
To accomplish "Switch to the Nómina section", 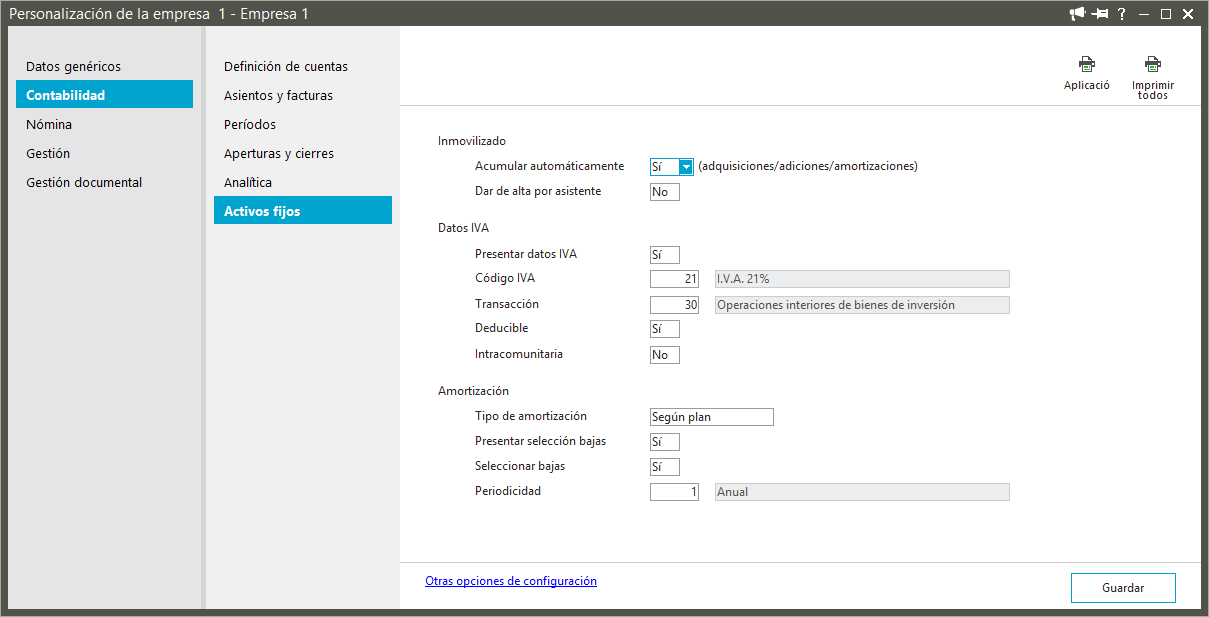I will (49, 125).
